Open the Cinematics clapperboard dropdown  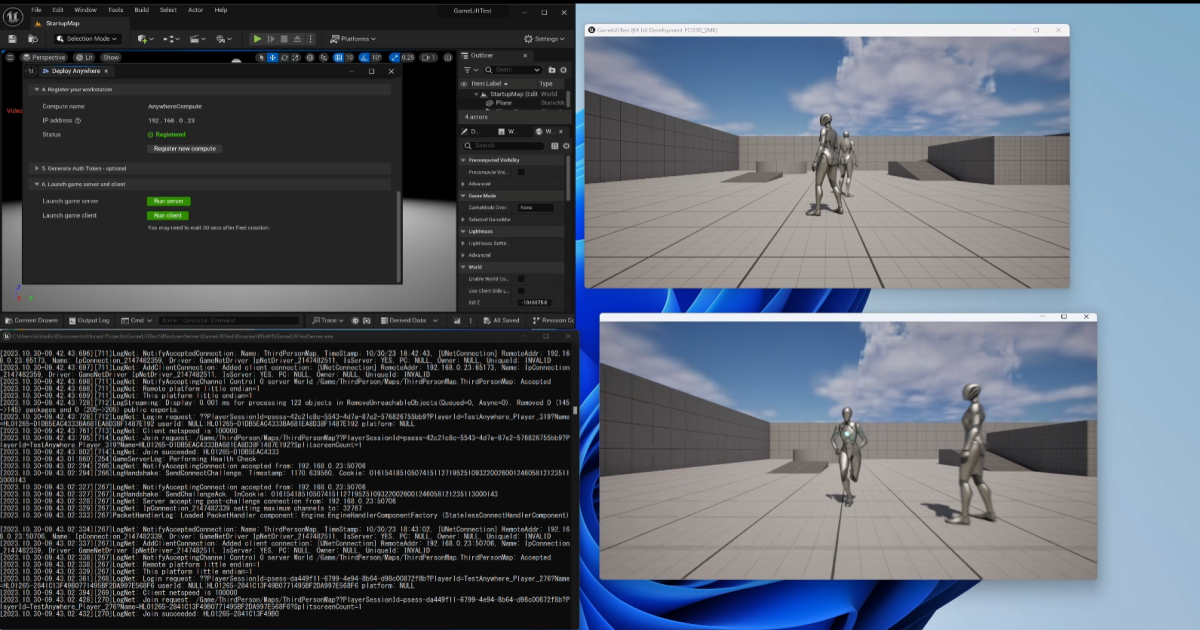coord(197,39)
